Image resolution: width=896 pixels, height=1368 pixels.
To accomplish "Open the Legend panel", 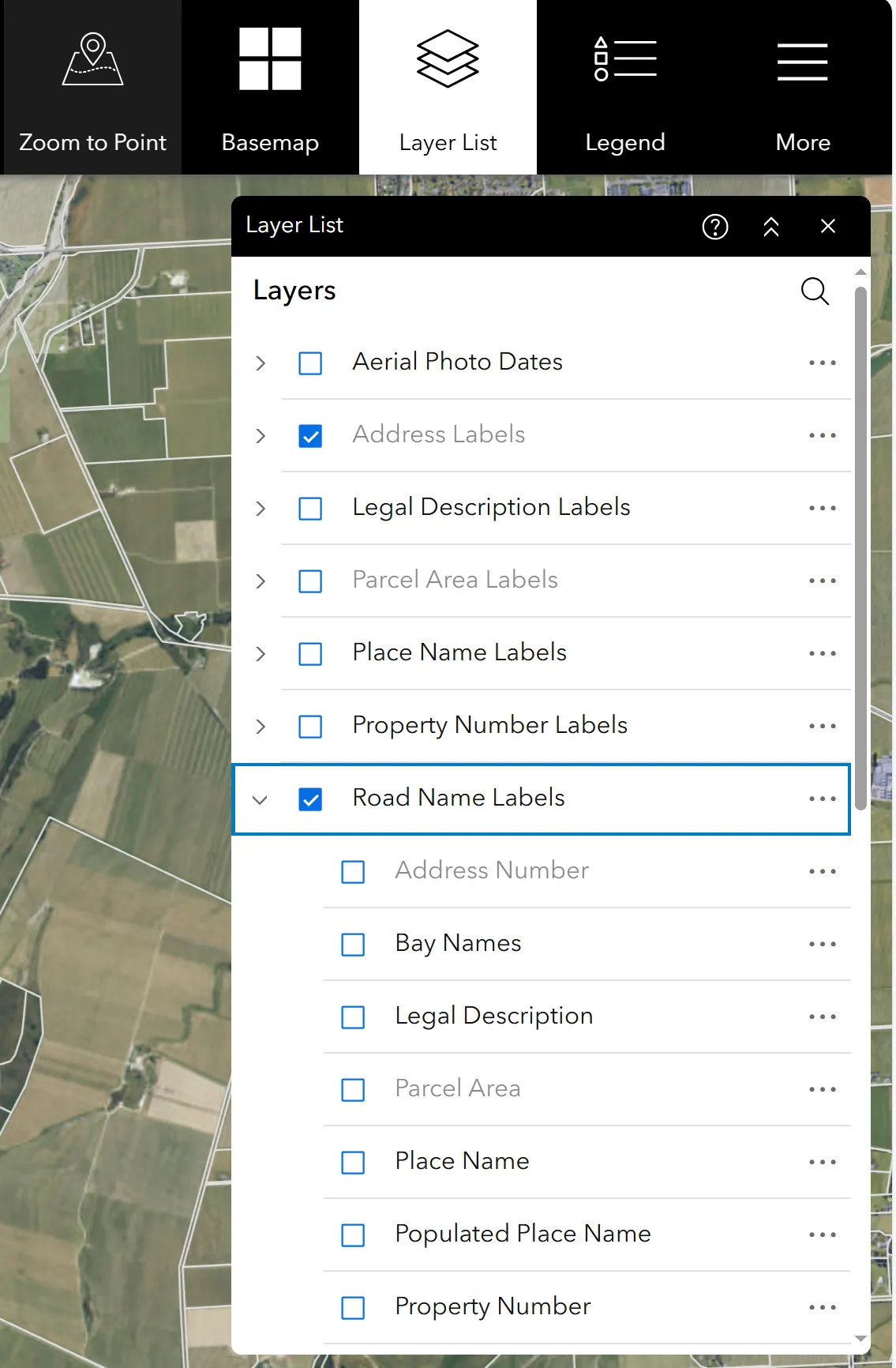I will [x=625, y=87].
